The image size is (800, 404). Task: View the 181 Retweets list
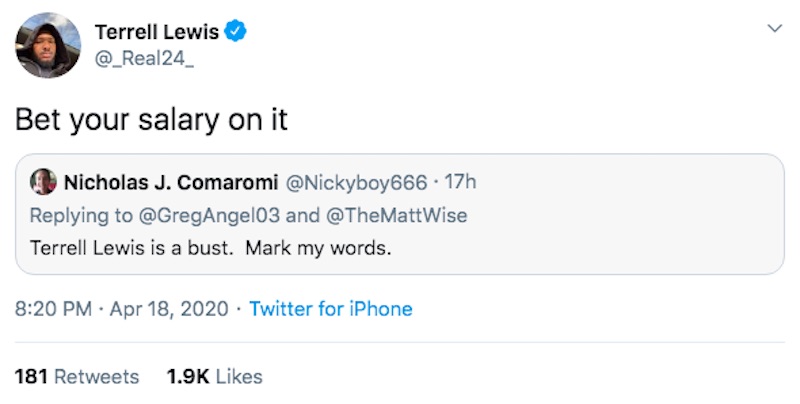click(x=77, y=376)
